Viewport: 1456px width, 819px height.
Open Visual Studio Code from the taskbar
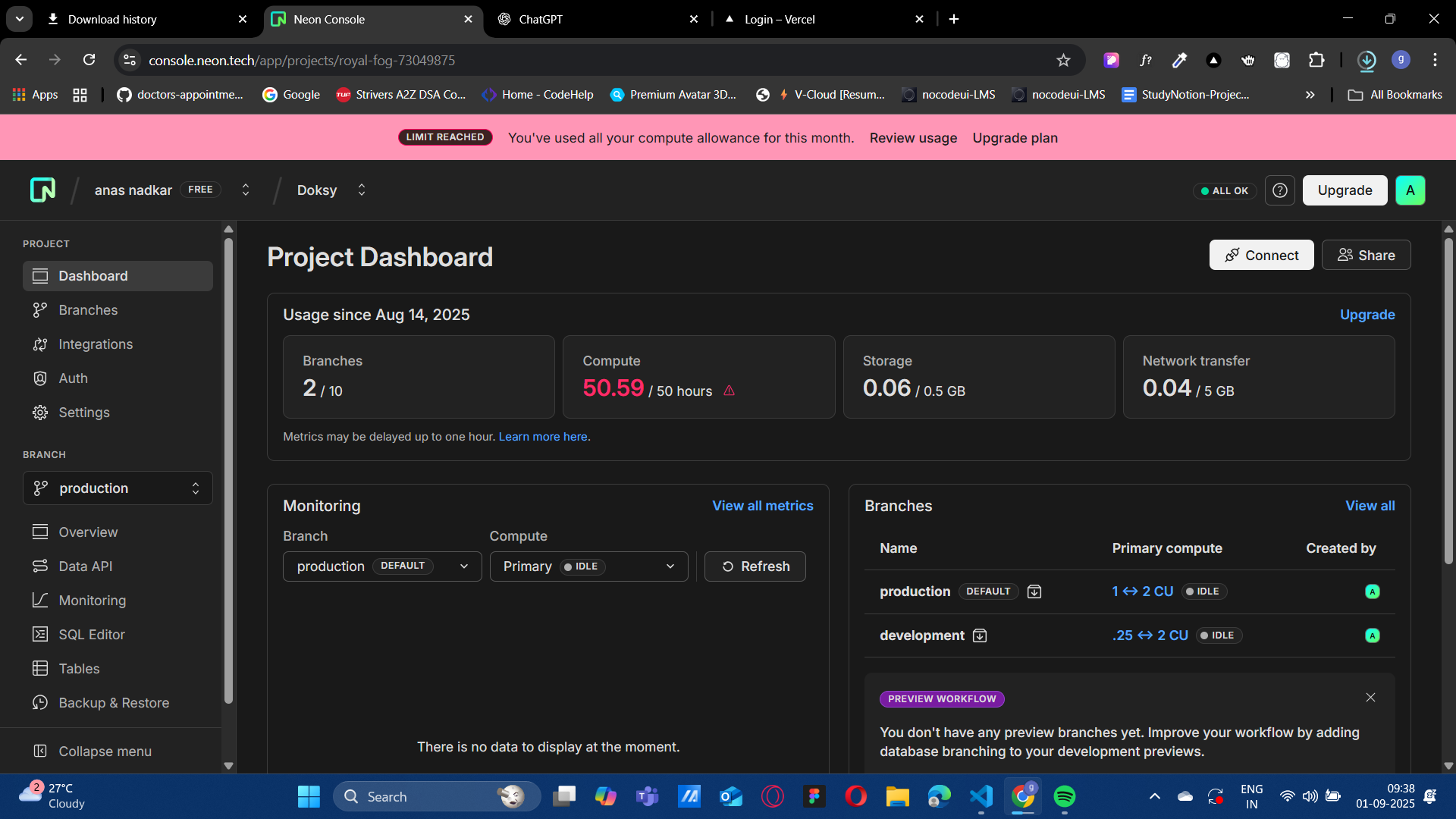click(981, 796)
